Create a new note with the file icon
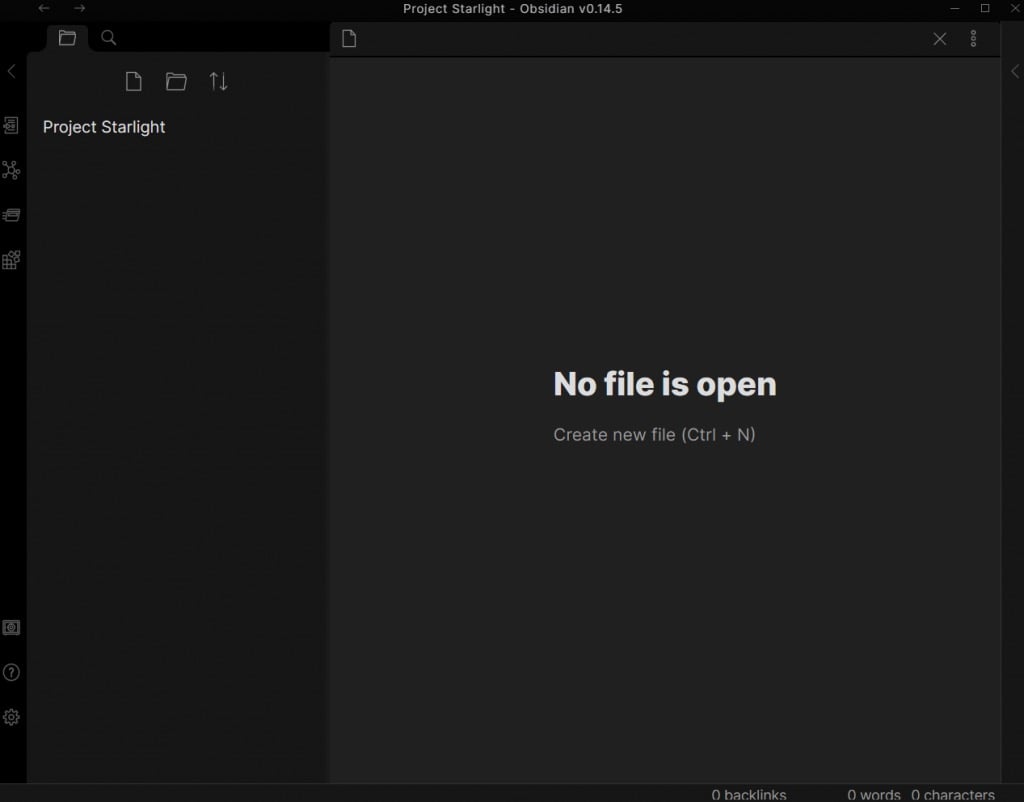1024x802 pixels. 133,82
